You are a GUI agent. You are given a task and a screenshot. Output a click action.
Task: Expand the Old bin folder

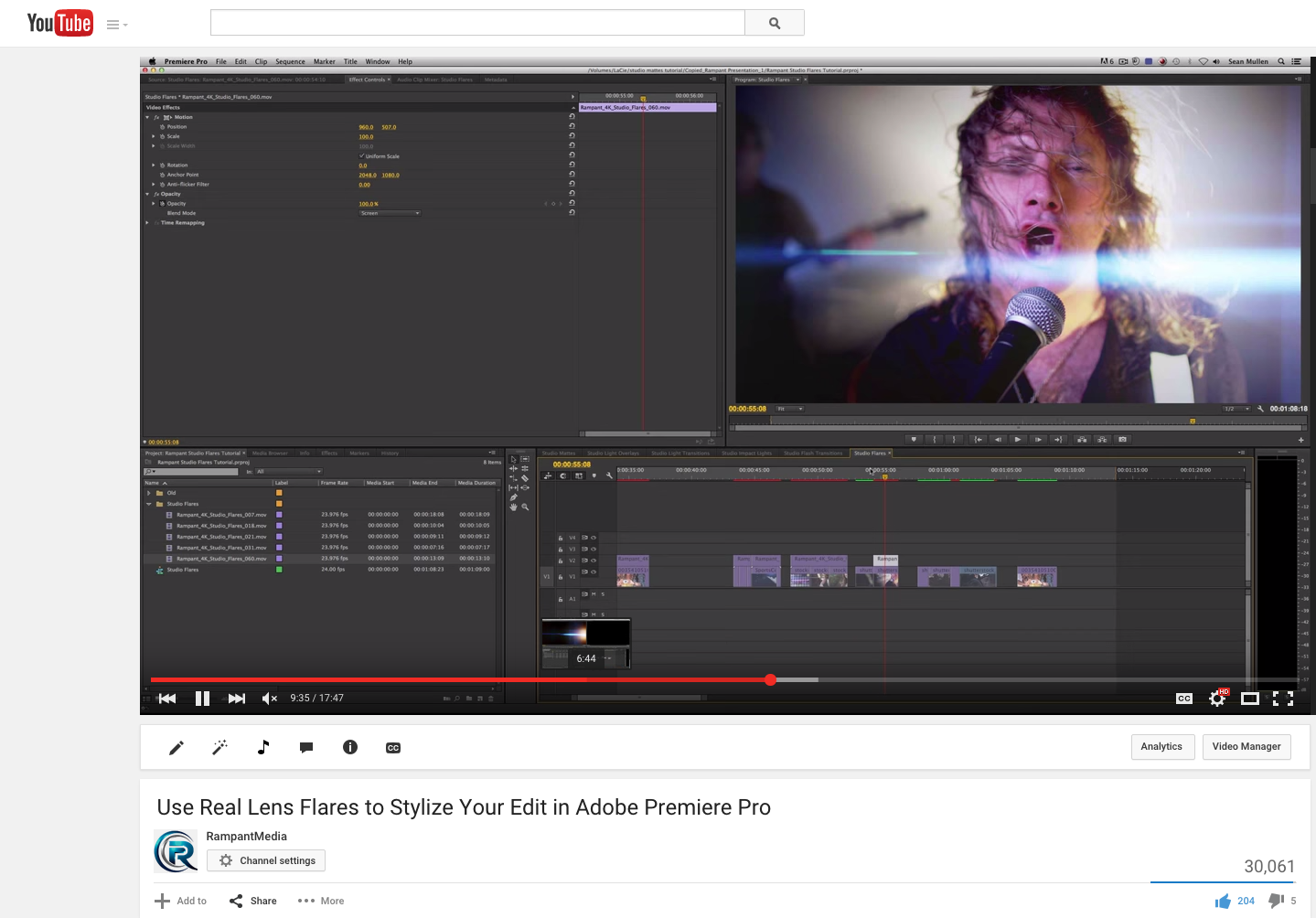149,493
